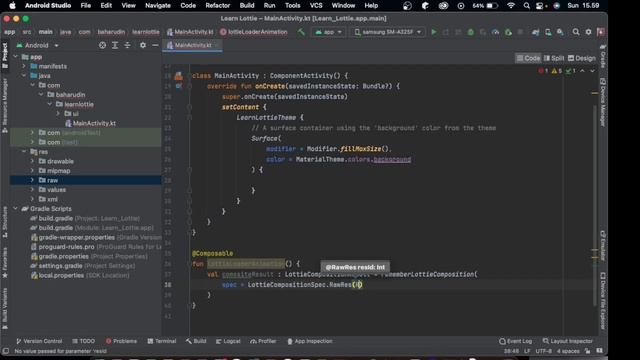This screenshot has width=640, height=360.
Task: Go to previous highlighted error arrow
Action: (x=582, y=71)
